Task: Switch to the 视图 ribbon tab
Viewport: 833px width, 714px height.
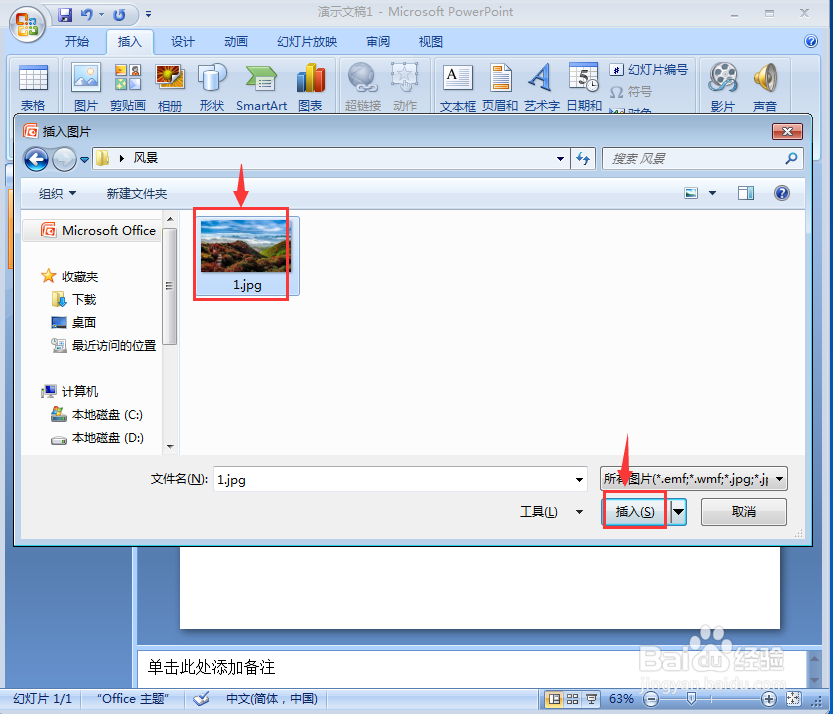Action: pos(430,41)
